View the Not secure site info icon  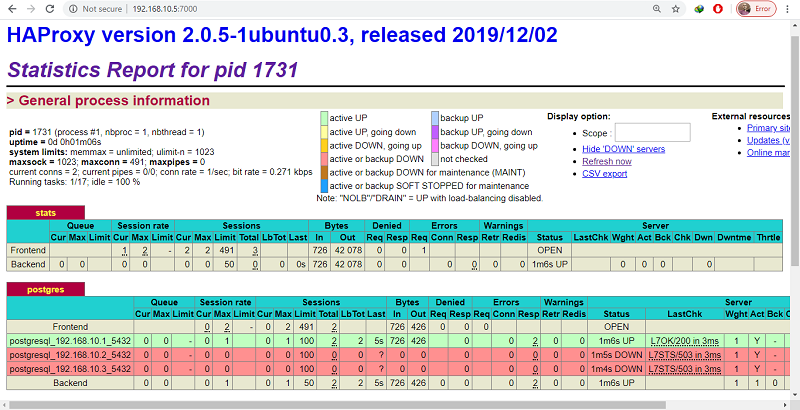coord(73,9)
